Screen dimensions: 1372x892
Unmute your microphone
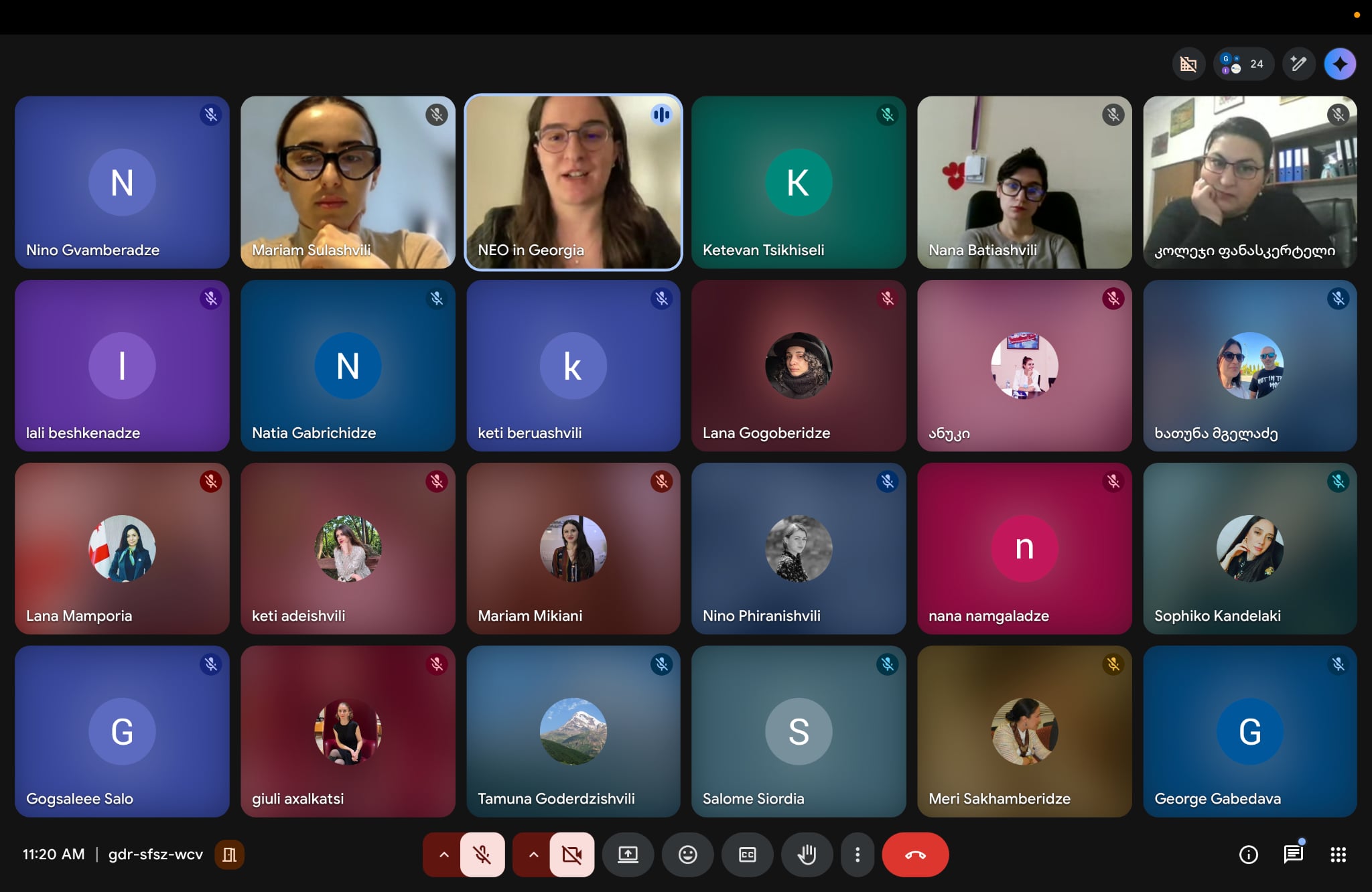(482, 854)
